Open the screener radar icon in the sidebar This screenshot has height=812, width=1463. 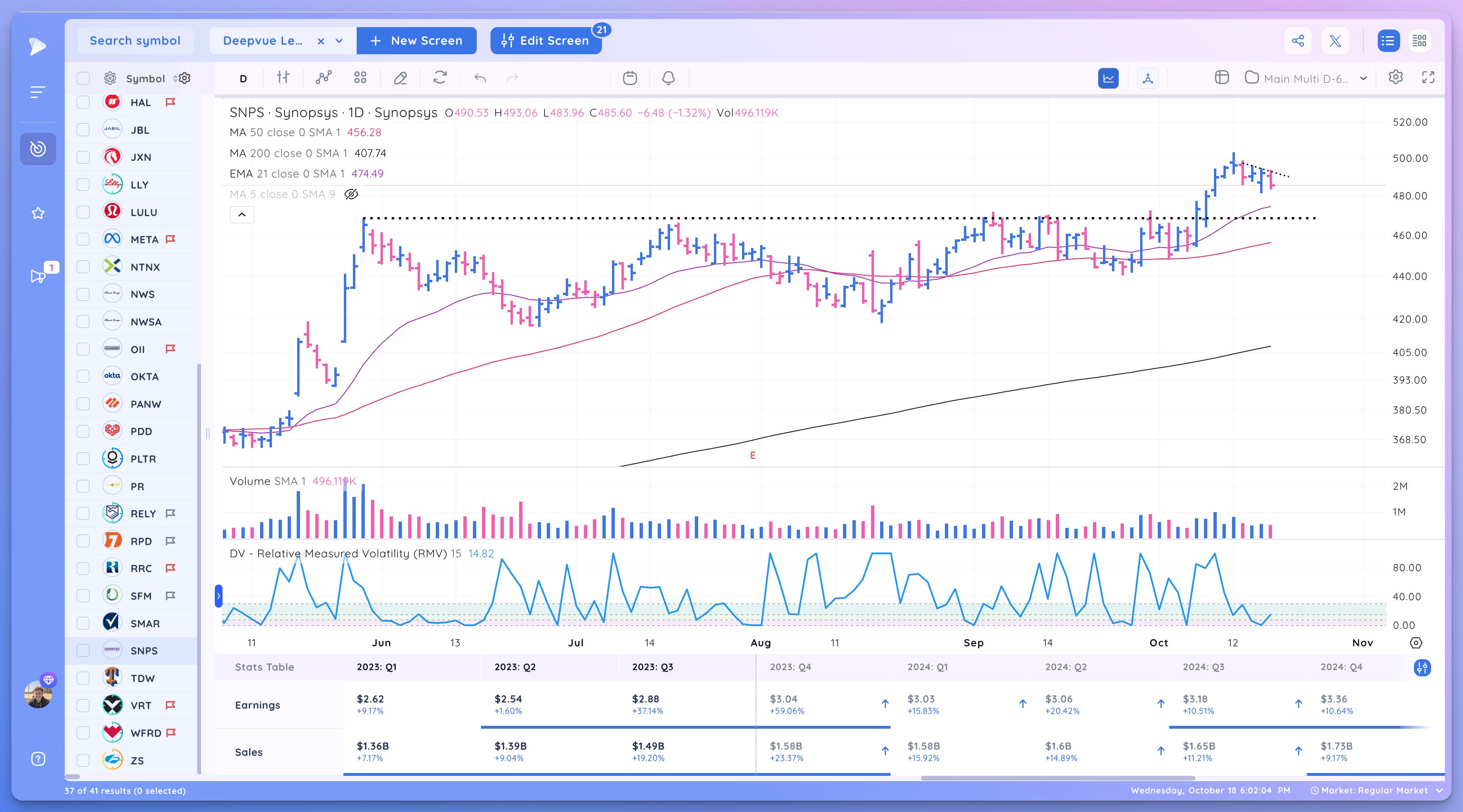(38, 149)
